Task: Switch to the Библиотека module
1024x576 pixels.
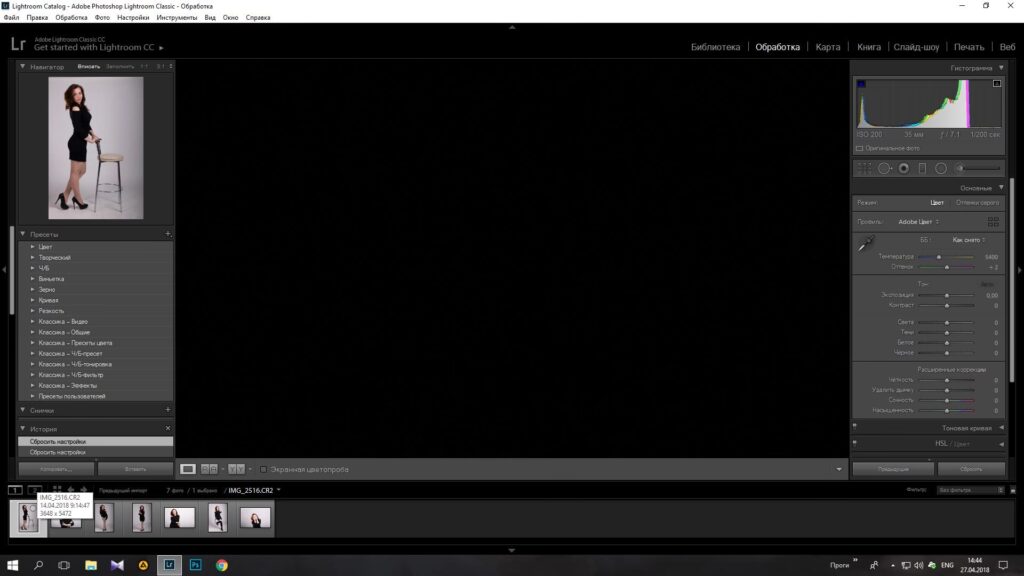Action: pyautogui.click(x=715, y=47)
